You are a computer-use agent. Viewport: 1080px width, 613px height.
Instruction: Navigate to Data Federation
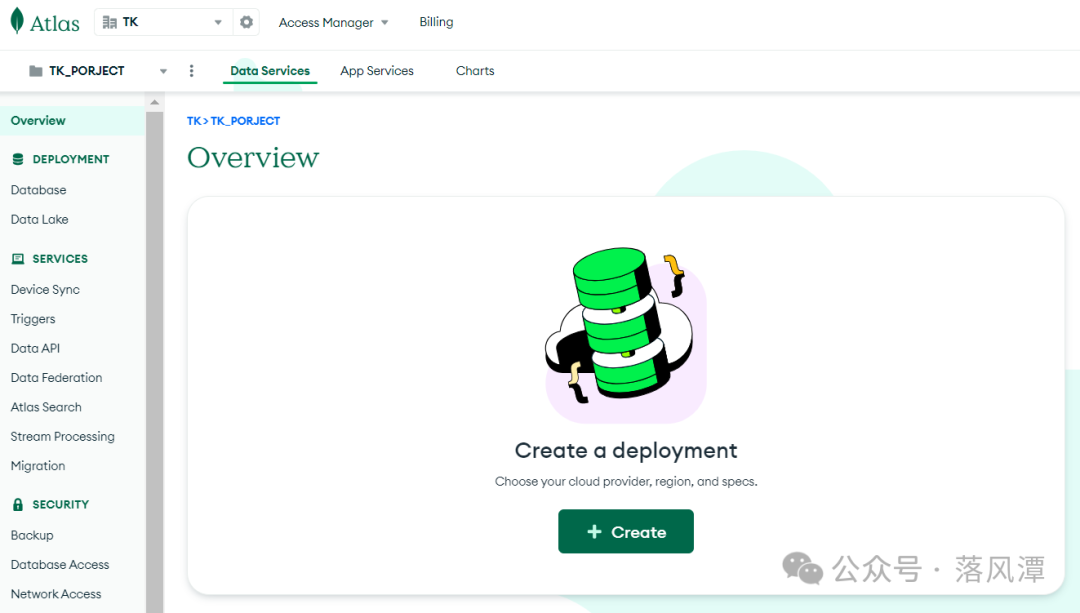click(x=56, y=378)
